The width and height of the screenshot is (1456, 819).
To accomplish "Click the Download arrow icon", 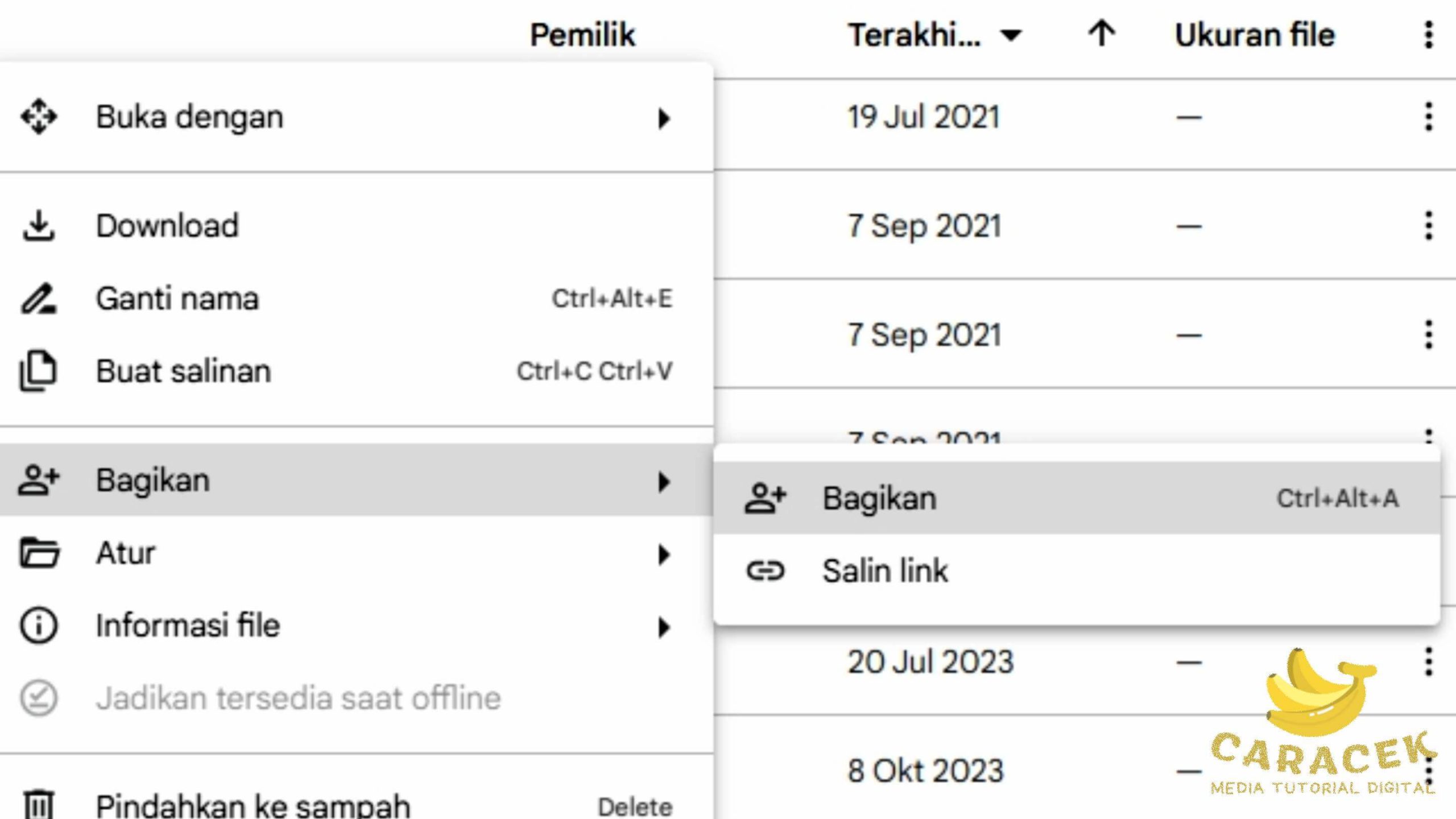I will click(38, 226).
